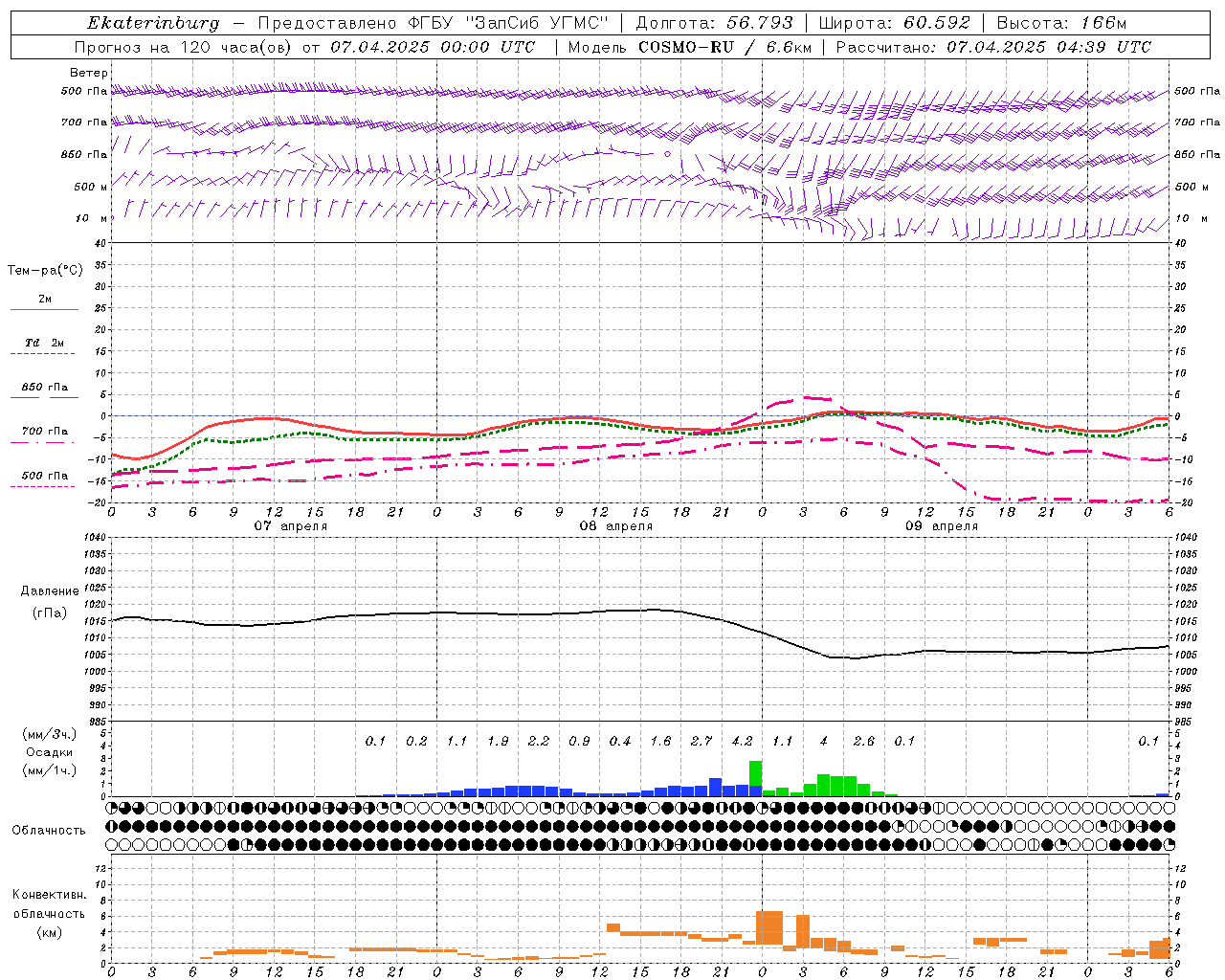This screenshot has width=1225, height=980.
Task: Click the 2.7 precipitation total
Action: 702,741
